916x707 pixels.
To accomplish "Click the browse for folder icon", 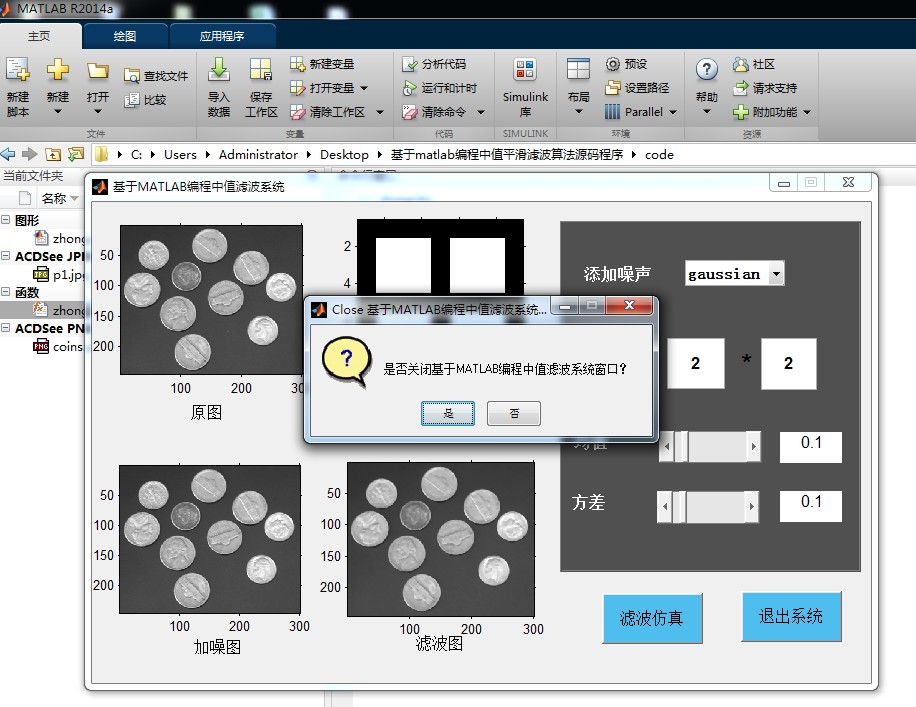I will pos(76,154).
